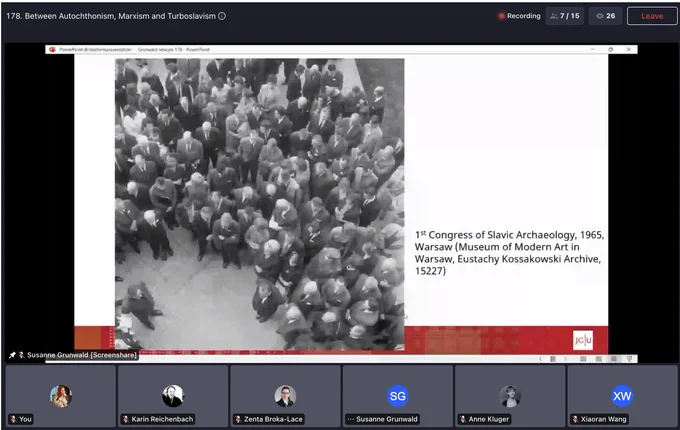Click the JGU logo on the slide
680x430 pixels.
pos(583,340)
